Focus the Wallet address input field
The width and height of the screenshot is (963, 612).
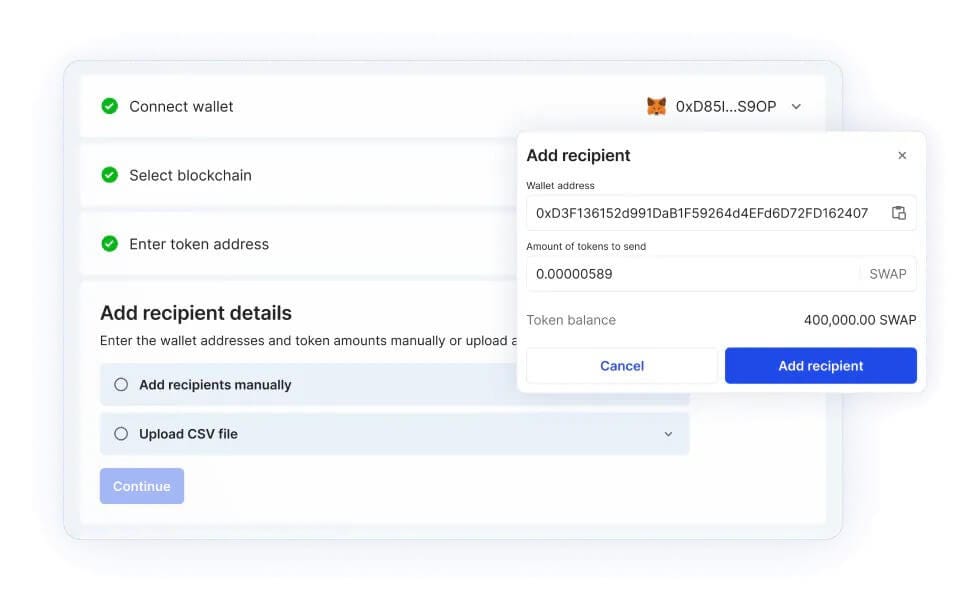point(700,212)
